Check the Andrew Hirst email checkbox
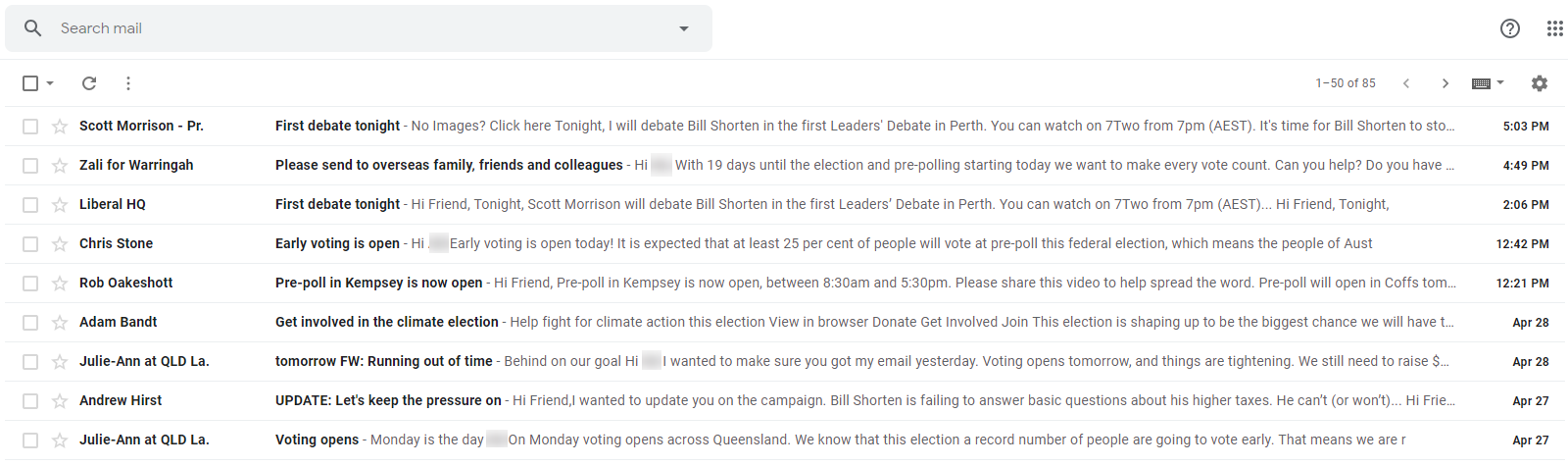 tap(30, 401)
